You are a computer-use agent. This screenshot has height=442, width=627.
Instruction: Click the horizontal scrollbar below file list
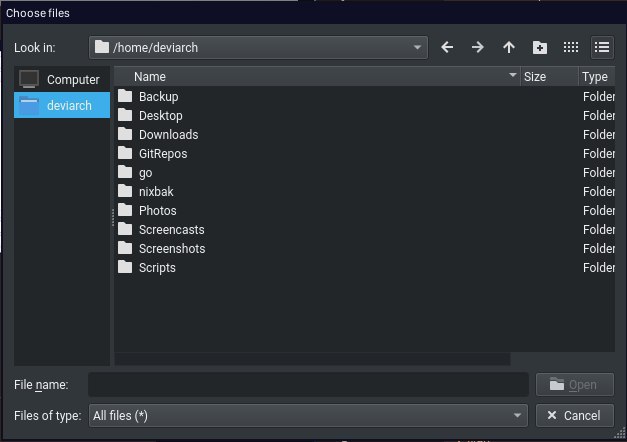tap(312, 359)
